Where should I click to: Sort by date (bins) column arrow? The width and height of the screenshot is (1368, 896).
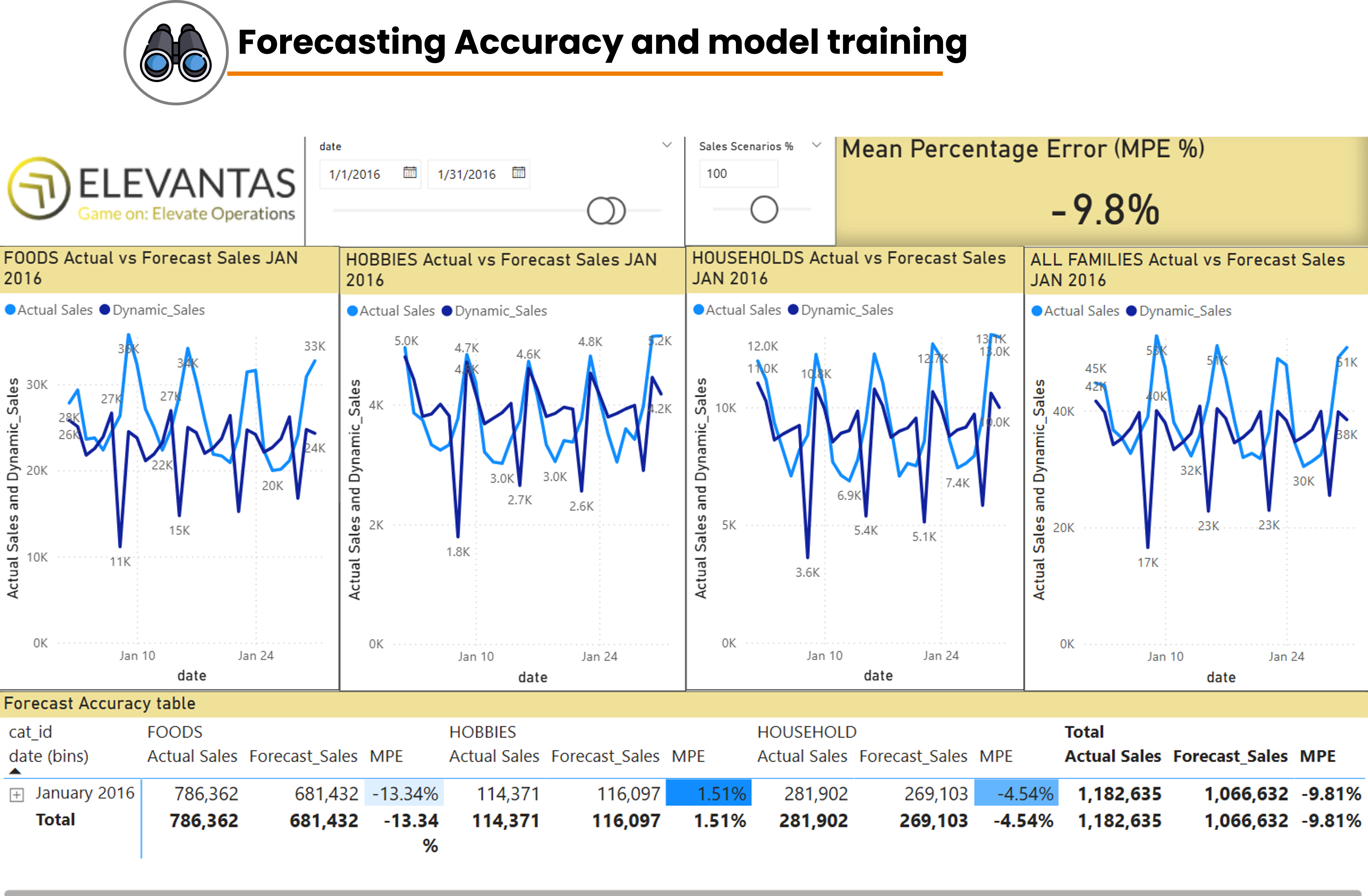(x=16, y=771)
